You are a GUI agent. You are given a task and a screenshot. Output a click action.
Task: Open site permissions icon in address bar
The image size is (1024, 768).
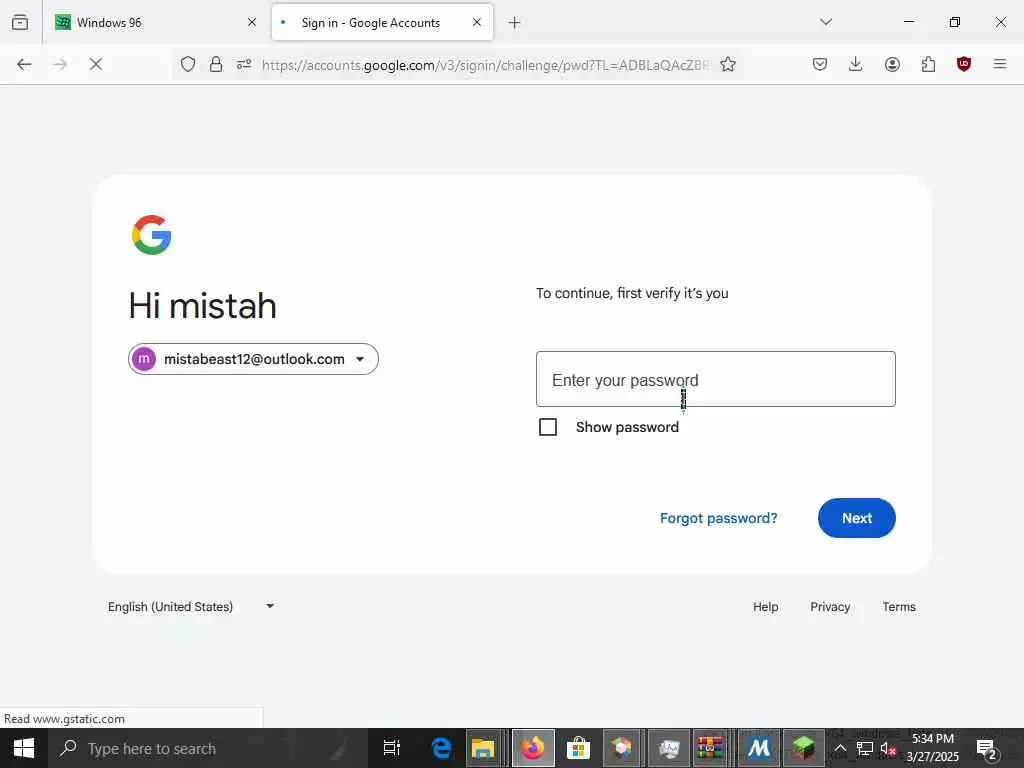244,64
